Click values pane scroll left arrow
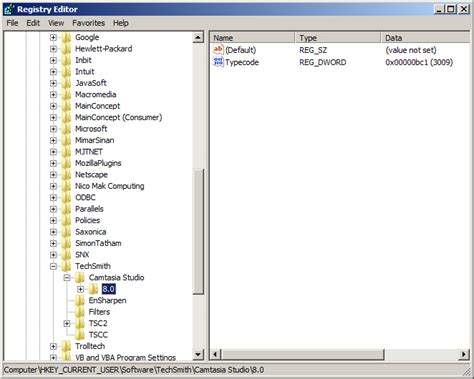 (x=215, y=354)
